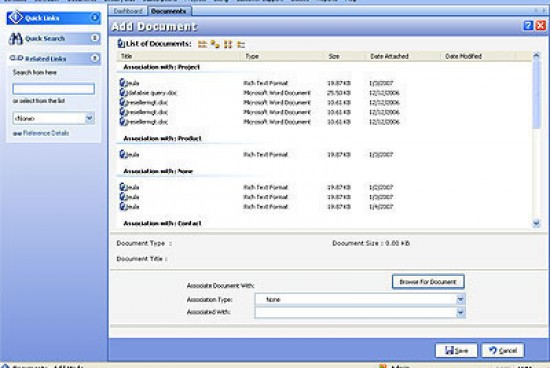This screenshot has width=550, height=368.
Task: Click eula document icon under Association with Project
Action: click(x=122, y=83)
